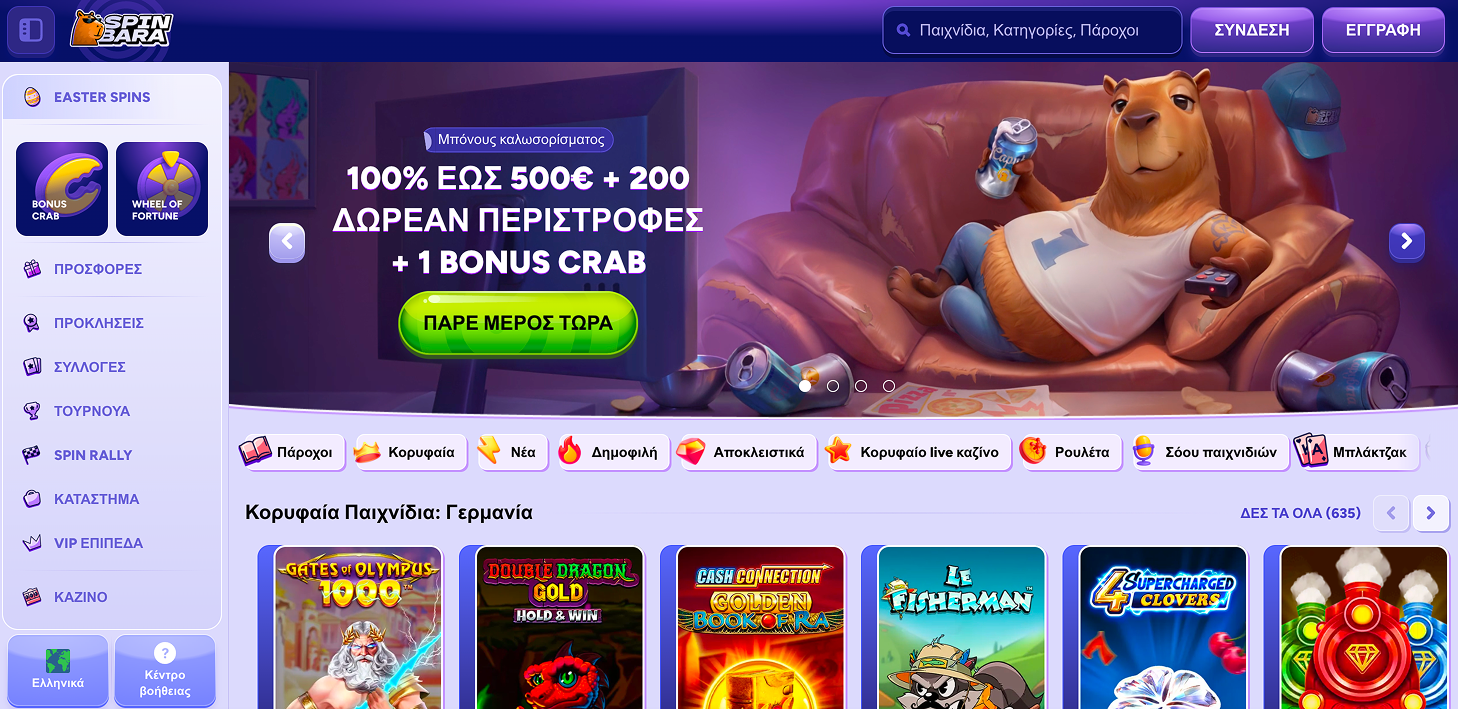Select the fourth carousel dot
Image resolution: width=1458 pixels, height=709 pixels.
pos(889,385)
